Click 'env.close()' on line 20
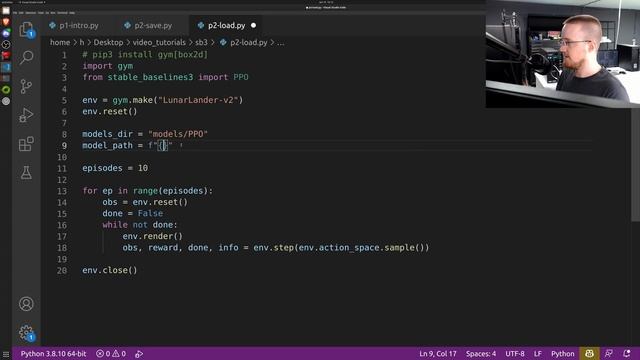The width and height of the screenshot is (640, 360). 110,270
